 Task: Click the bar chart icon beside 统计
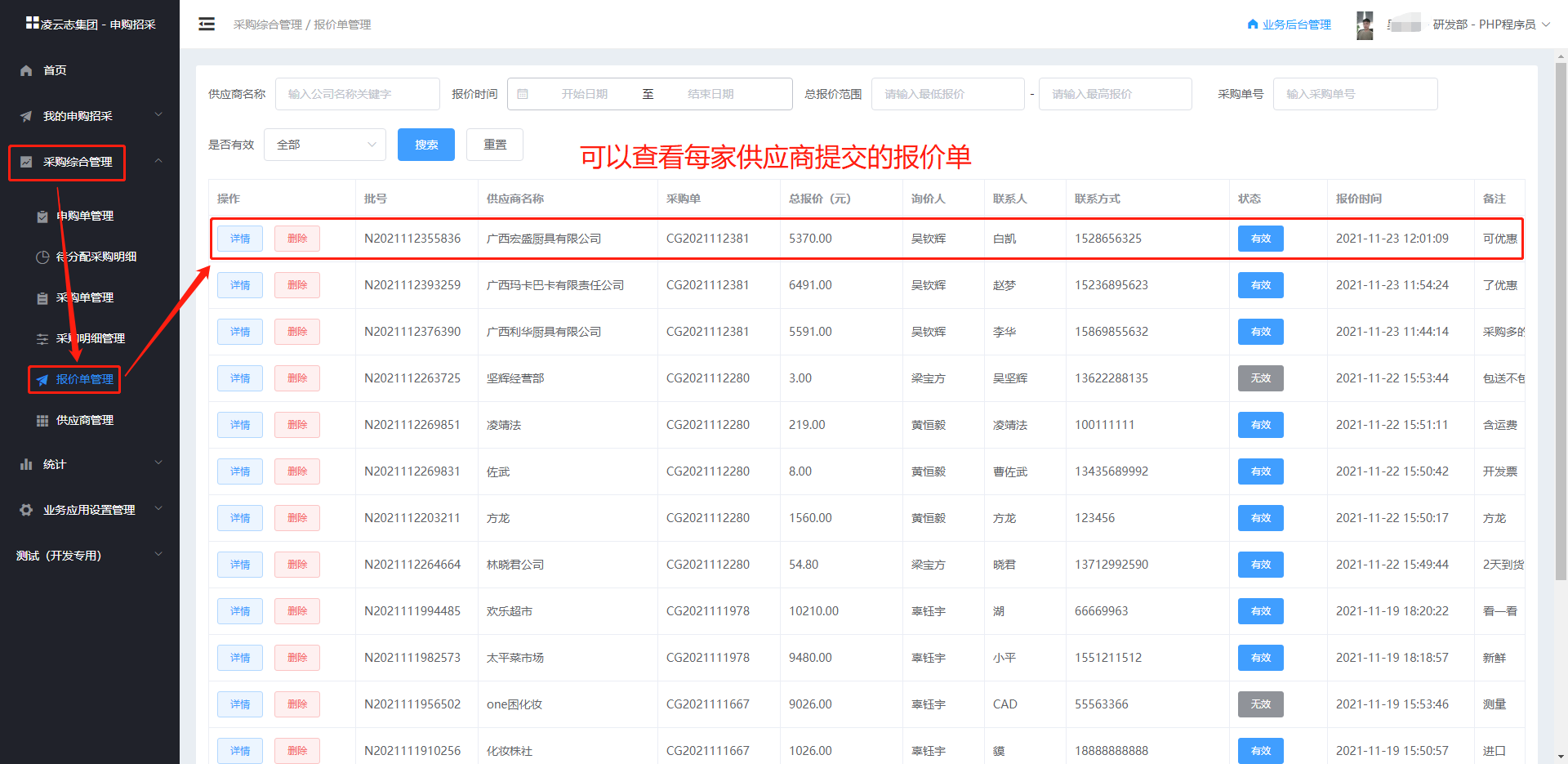coord(26,464)
